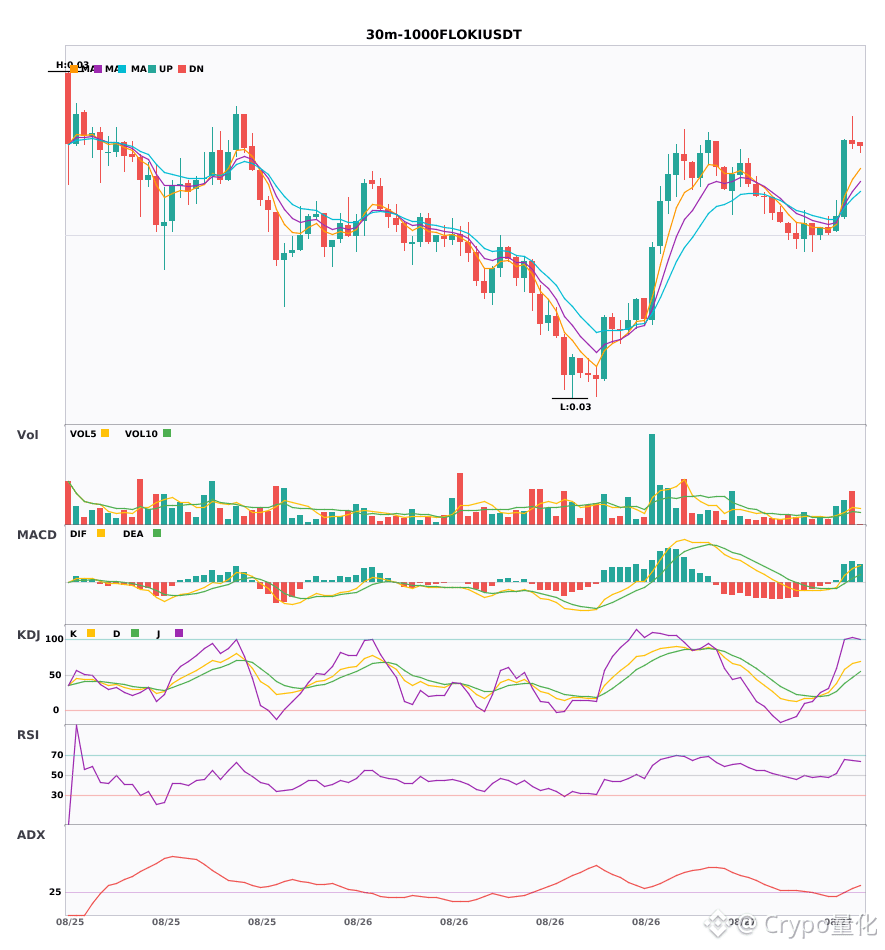The height and width of the screenshot is (950, 885).
Task: Click the DIF legend label
Action: click(x=78, y=534)
